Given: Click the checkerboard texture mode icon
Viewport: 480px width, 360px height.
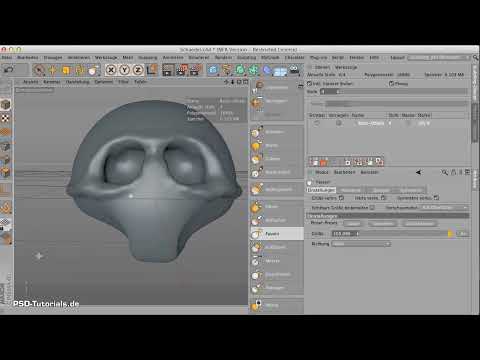Looking at the screenshot, I should 5,118.
